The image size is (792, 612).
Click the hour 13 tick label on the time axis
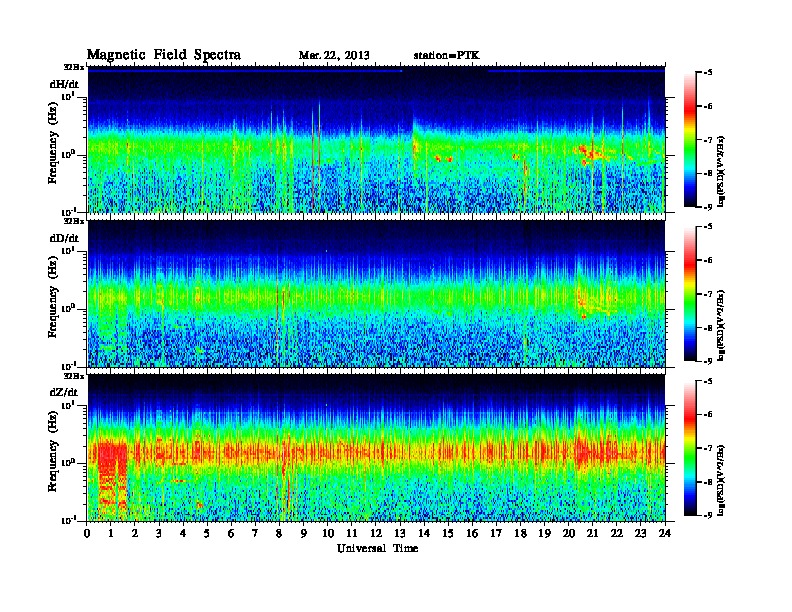pos(400,534)
